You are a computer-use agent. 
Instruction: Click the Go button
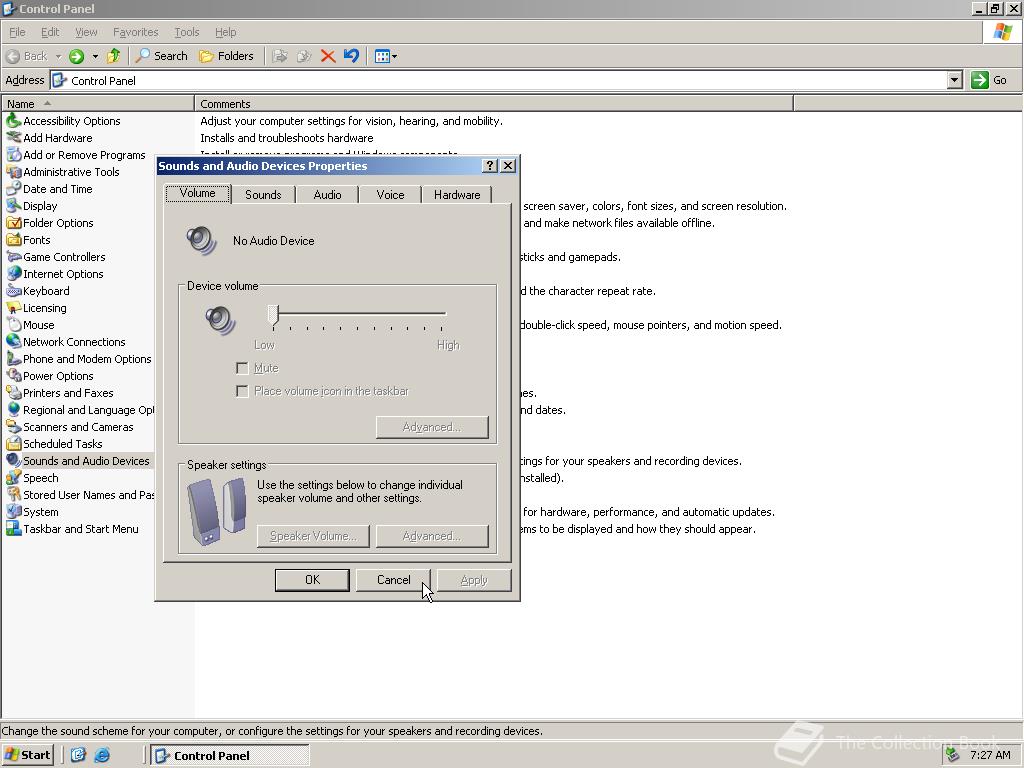tap(989, 80)
